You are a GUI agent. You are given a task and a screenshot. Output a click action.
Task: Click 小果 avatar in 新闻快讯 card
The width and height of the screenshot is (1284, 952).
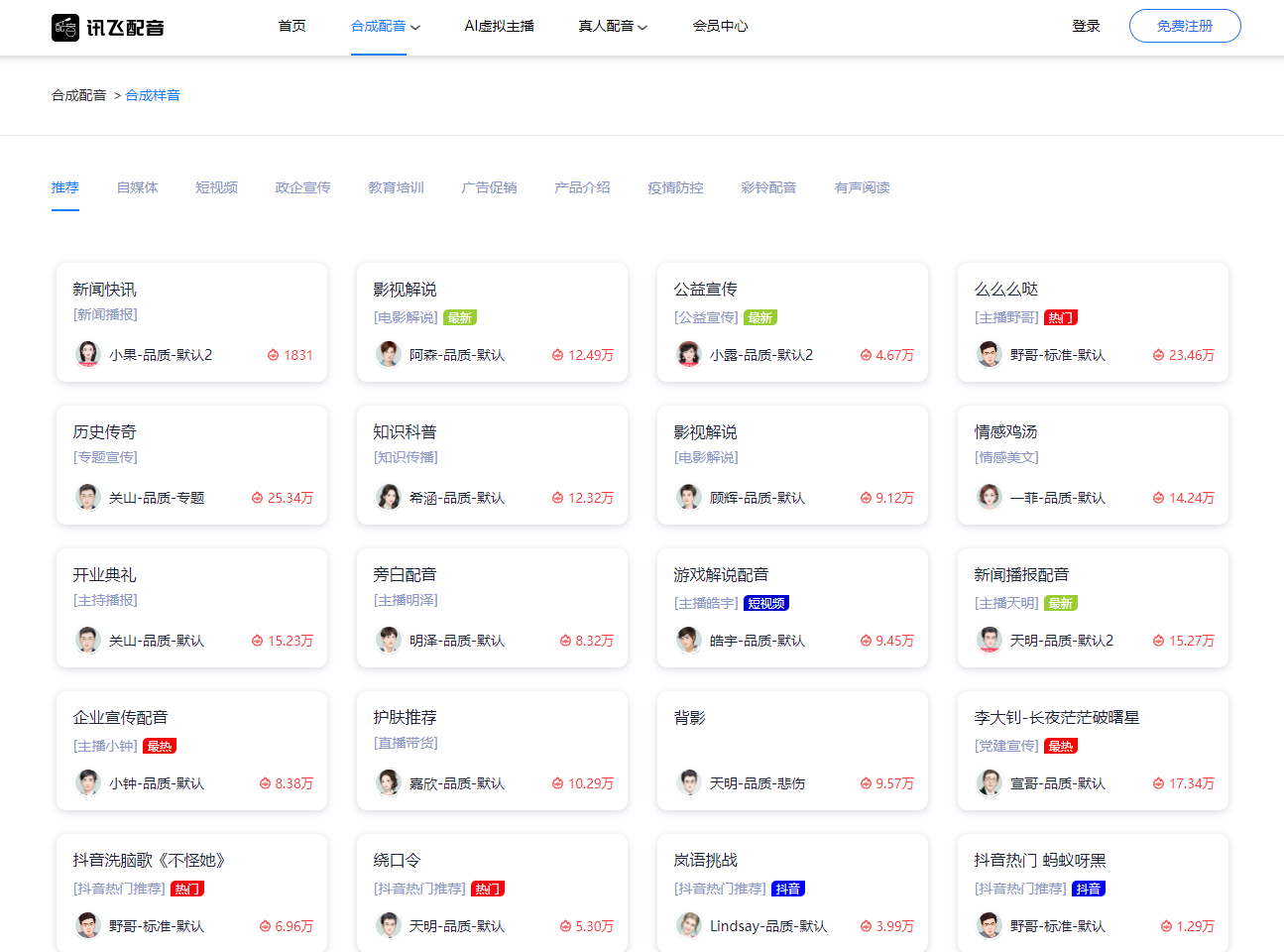pos(88,354)
